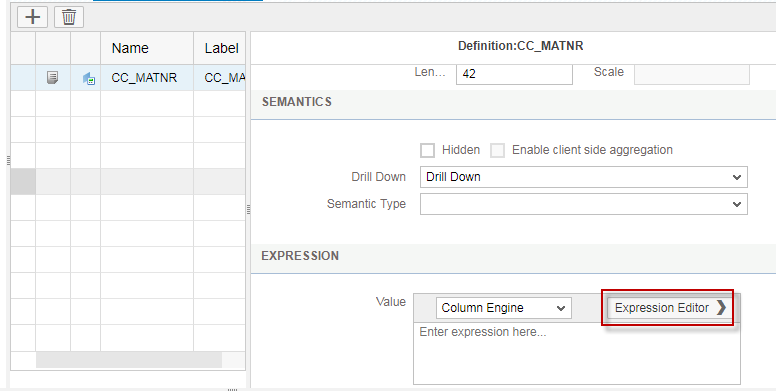Enable client side aggregation checkbox
Screen dimensions: 776x391
point(497,150)
